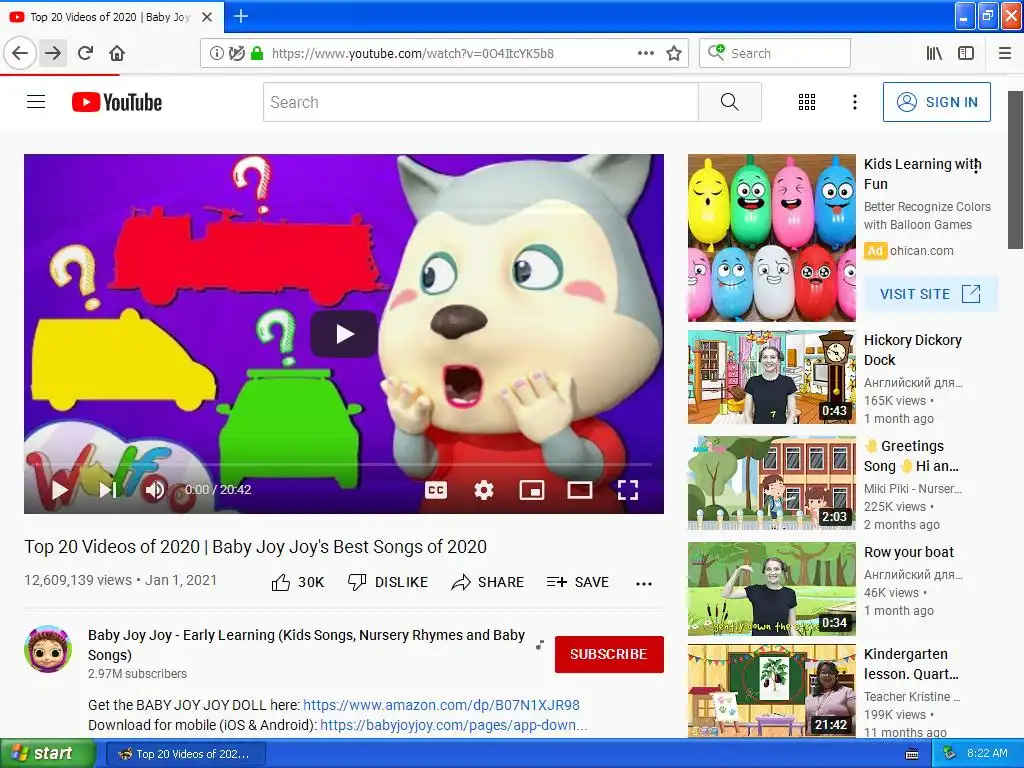Open YouTube settings three-dot menu
Image resolution: width=1024 pixels, height=768 pixels.
[x=854, y=102]
